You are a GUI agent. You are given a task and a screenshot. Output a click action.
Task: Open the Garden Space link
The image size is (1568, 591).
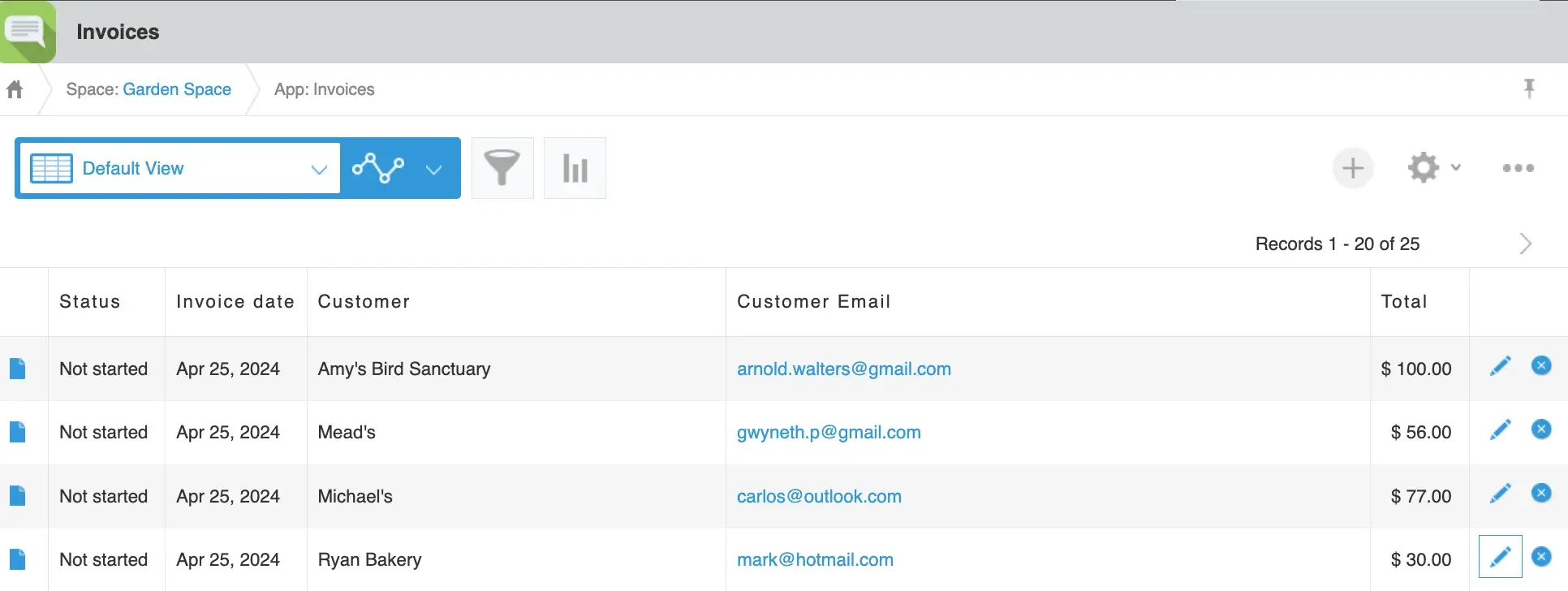point(177,89)
